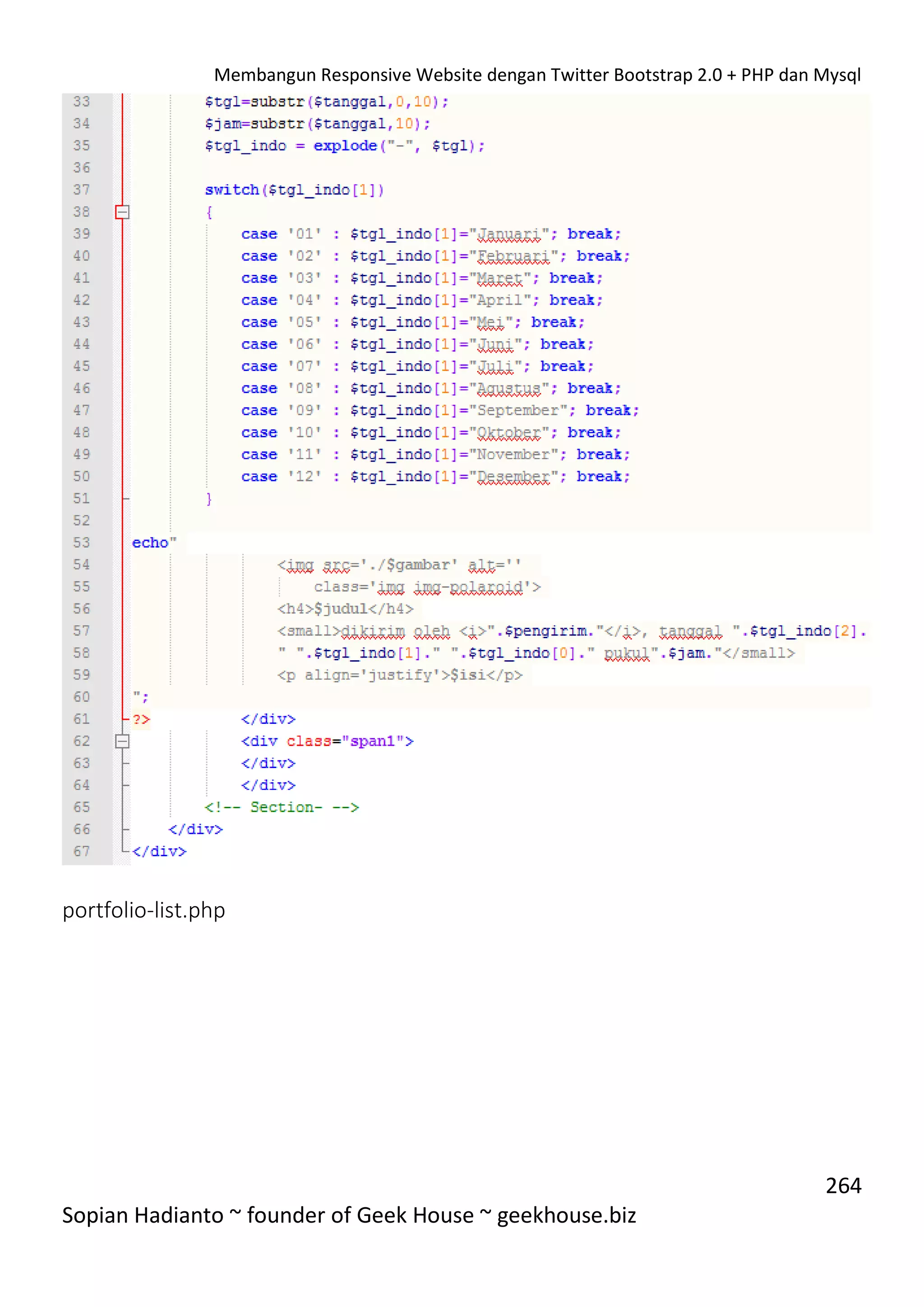
Task: Place cursor on $jam=substr on line 34
Action: pyautogui.click(x=255, y=124)
